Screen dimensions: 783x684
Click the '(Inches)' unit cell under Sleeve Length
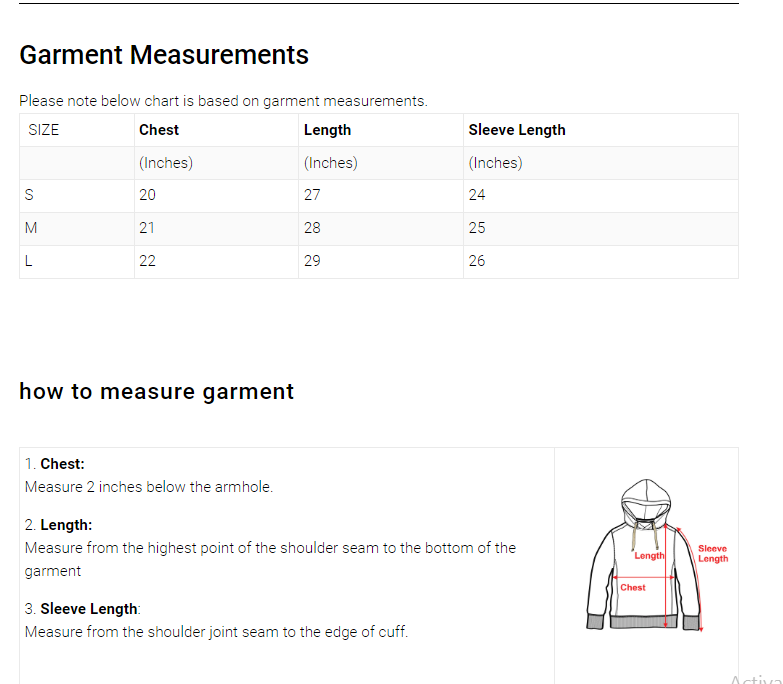(x=495, y=163)
